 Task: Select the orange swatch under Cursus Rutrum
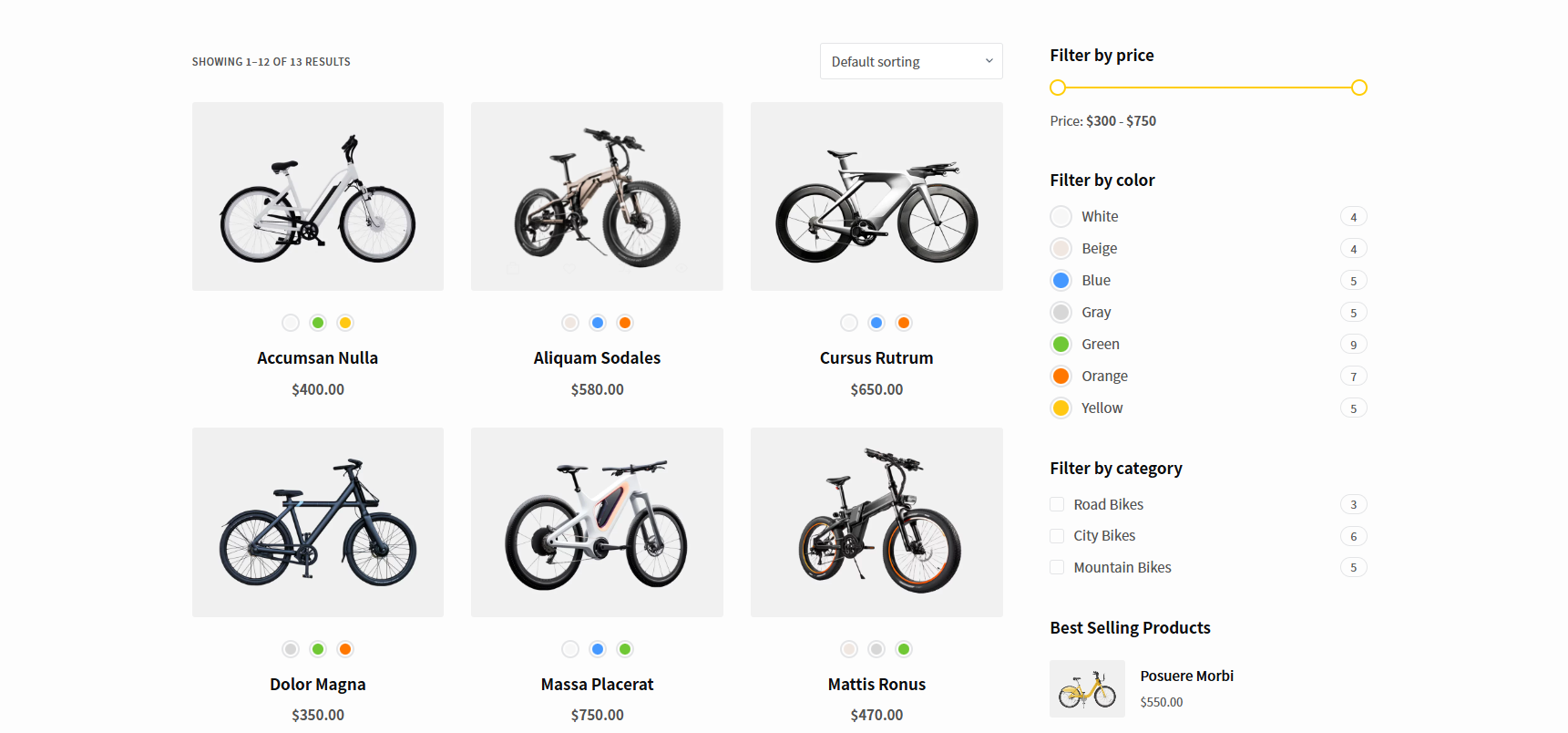pos(904,323)
